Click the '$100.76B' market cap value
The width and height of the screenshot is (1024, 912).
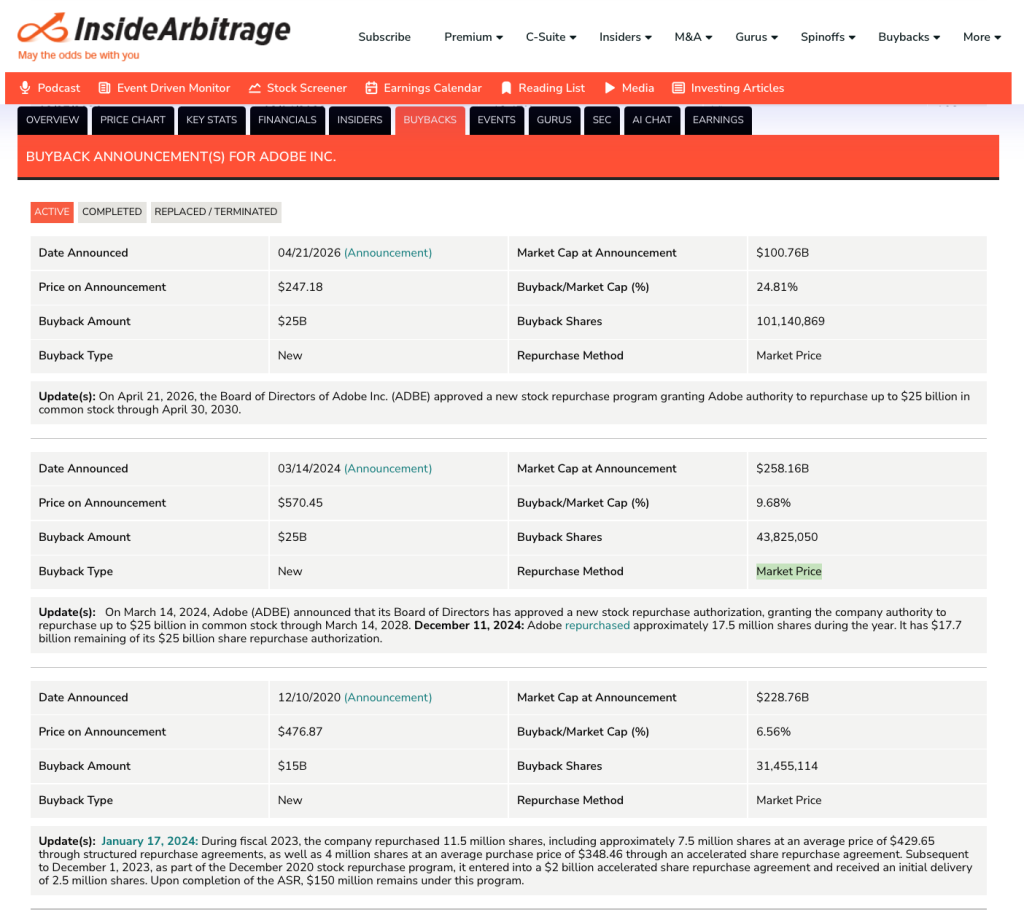point(782,253)
